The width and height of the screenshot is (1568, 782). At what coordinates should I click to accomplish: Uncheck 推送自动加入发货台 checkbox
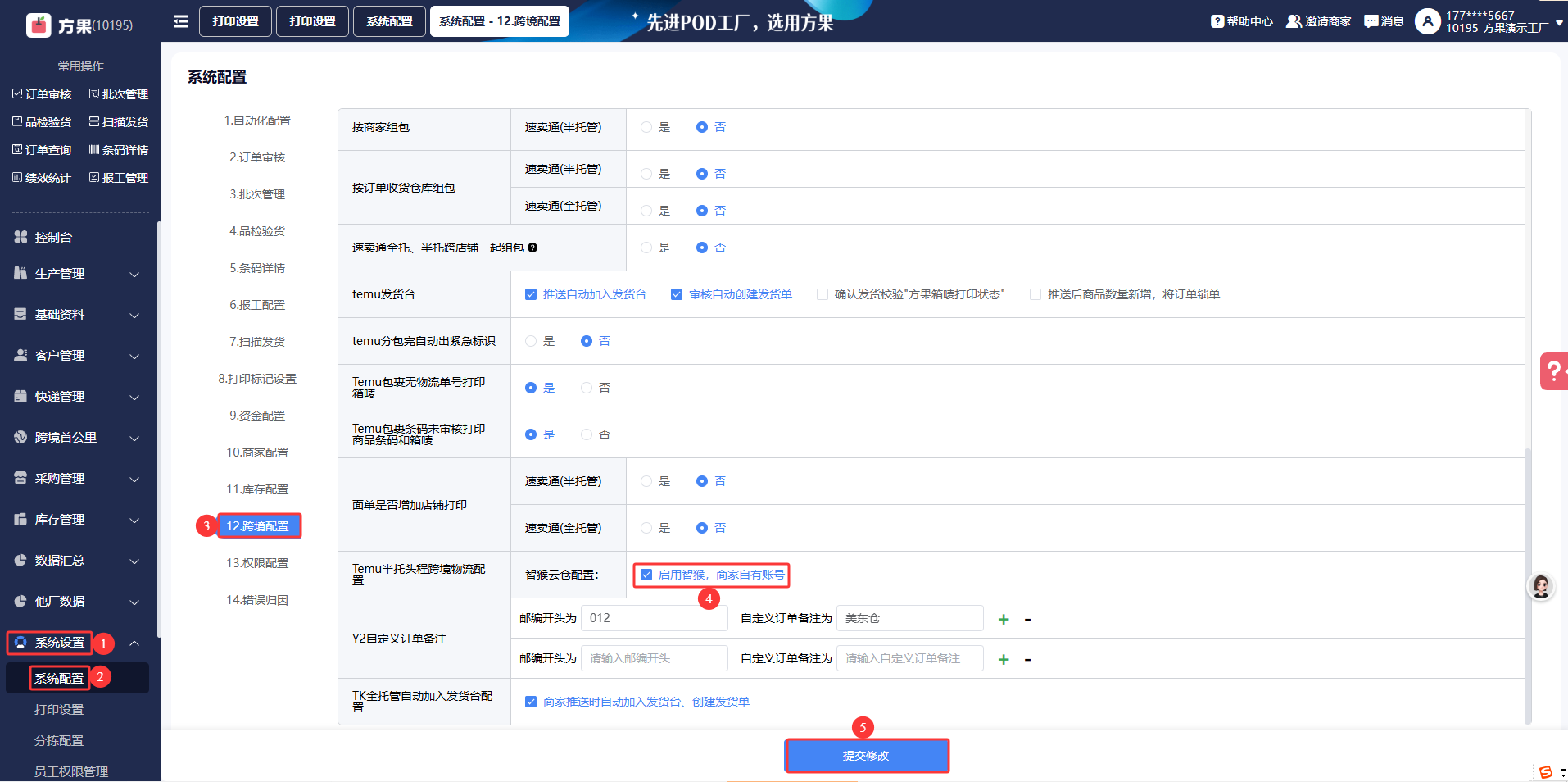click(x=531, y=294)
